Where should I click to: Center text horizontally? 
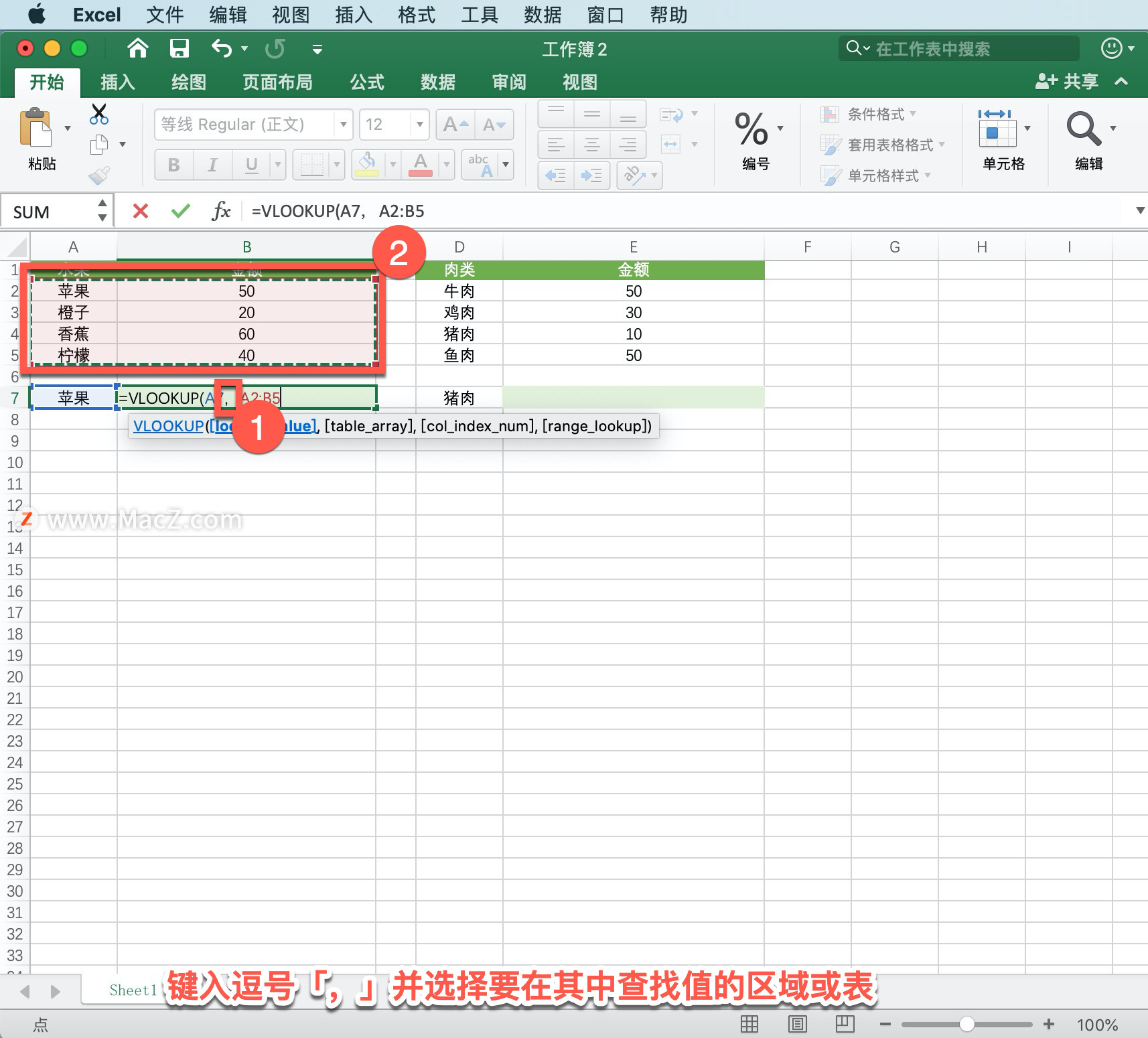592,145
